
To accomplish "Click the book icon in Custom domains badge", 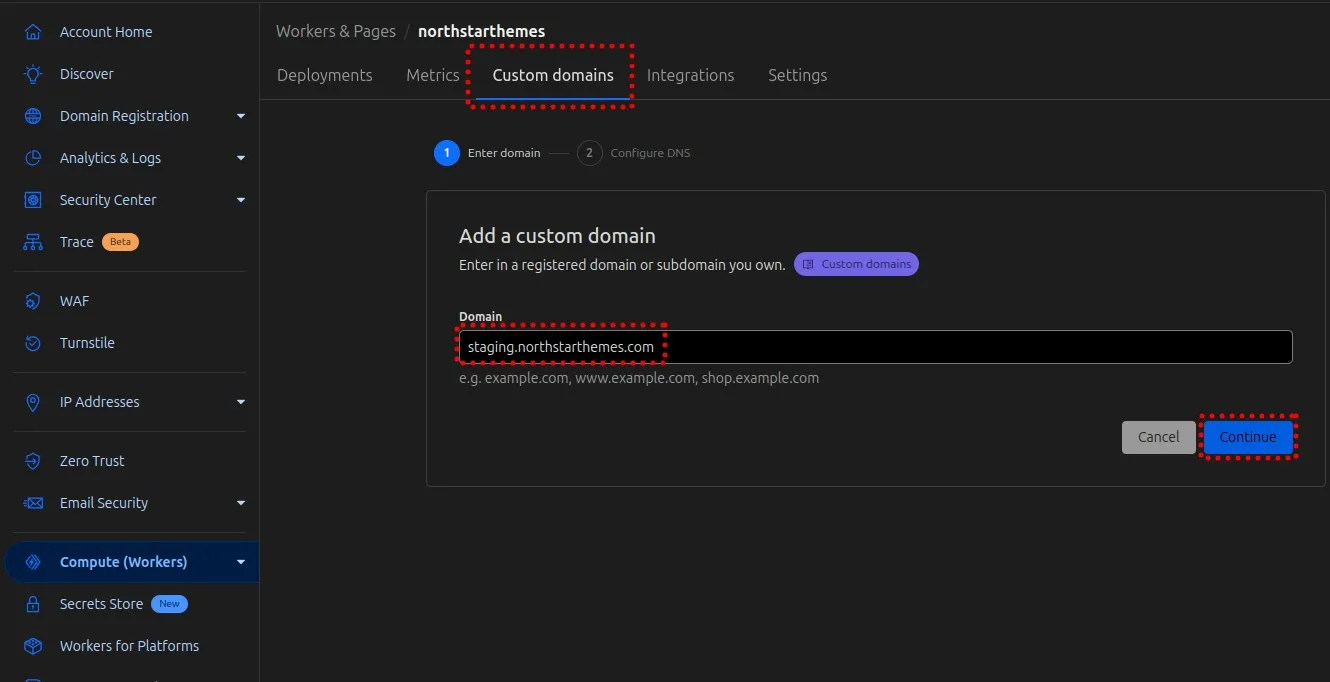I will pyautogui.click(x=808, y=264).
